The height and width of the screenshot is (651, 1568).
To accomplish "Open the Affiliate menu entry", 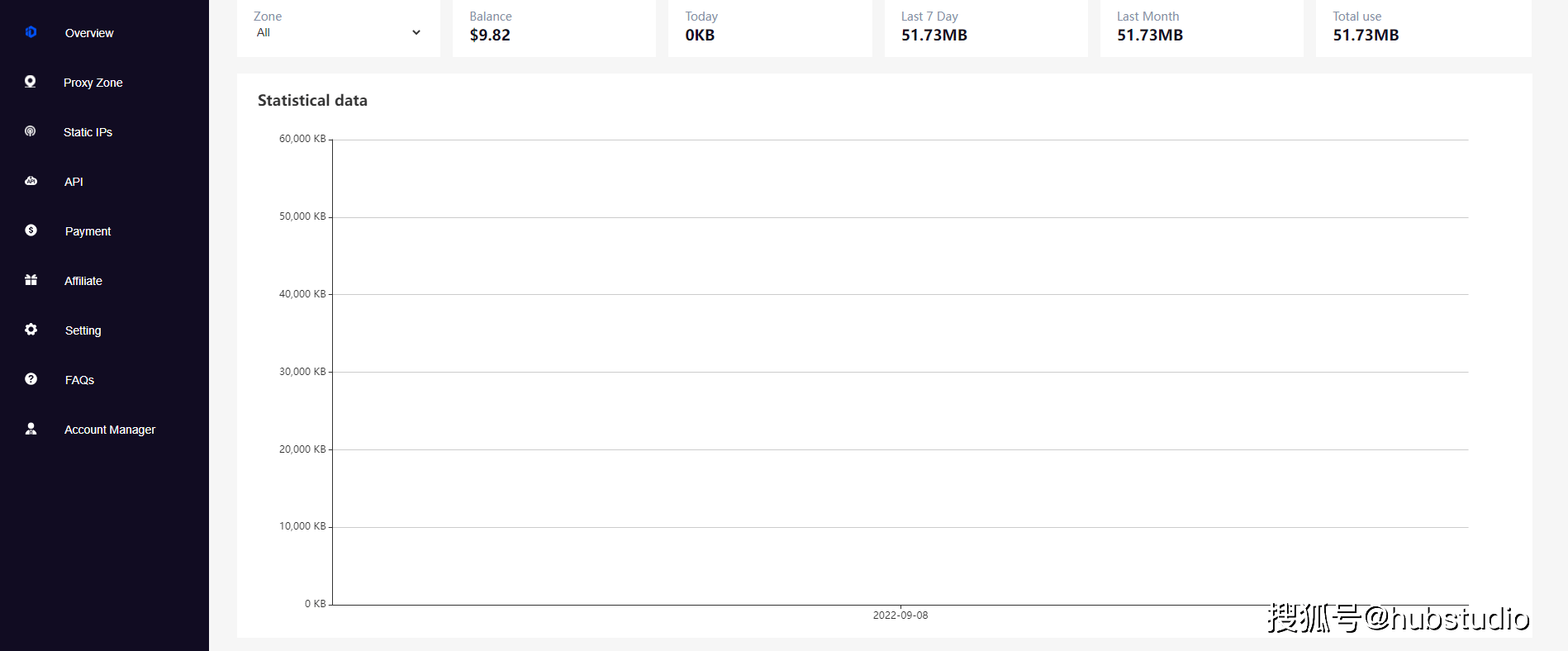I will coord(83,281).
